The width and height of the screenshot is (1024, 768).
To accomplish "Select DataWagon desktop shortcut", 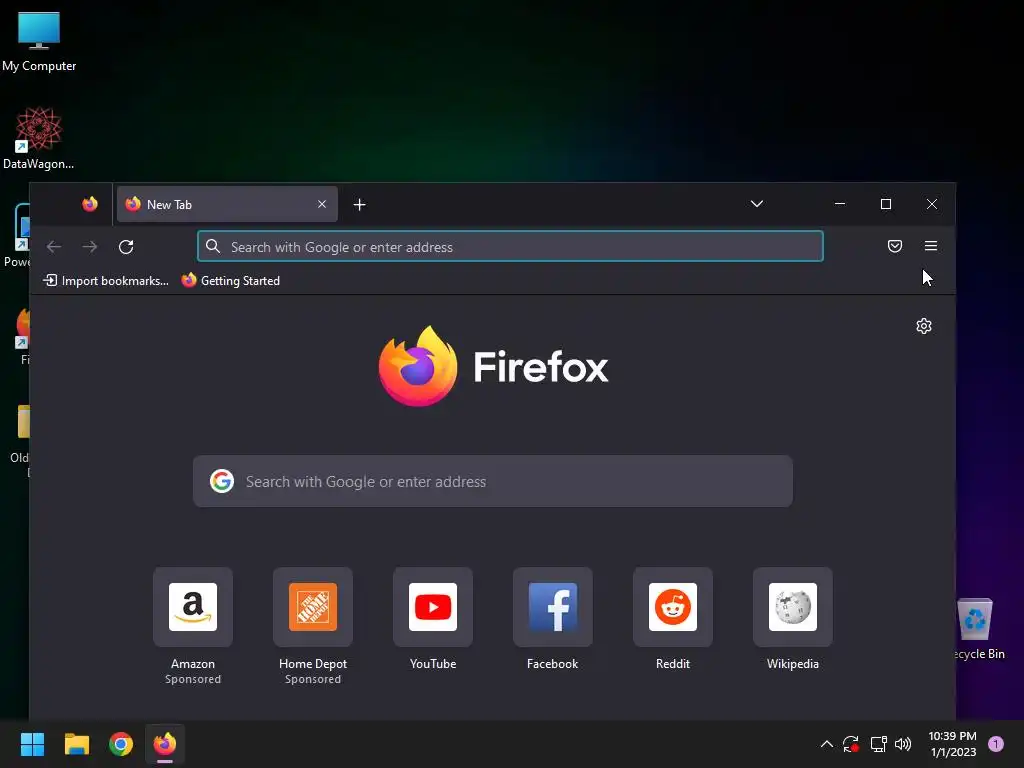I will 39,138.
